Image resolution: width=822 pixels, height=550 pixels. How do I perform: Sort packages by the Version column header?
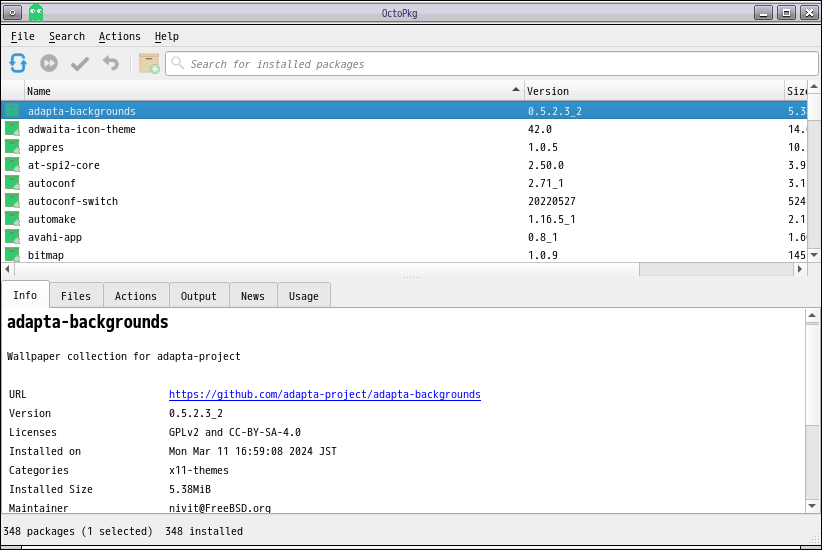654,91
